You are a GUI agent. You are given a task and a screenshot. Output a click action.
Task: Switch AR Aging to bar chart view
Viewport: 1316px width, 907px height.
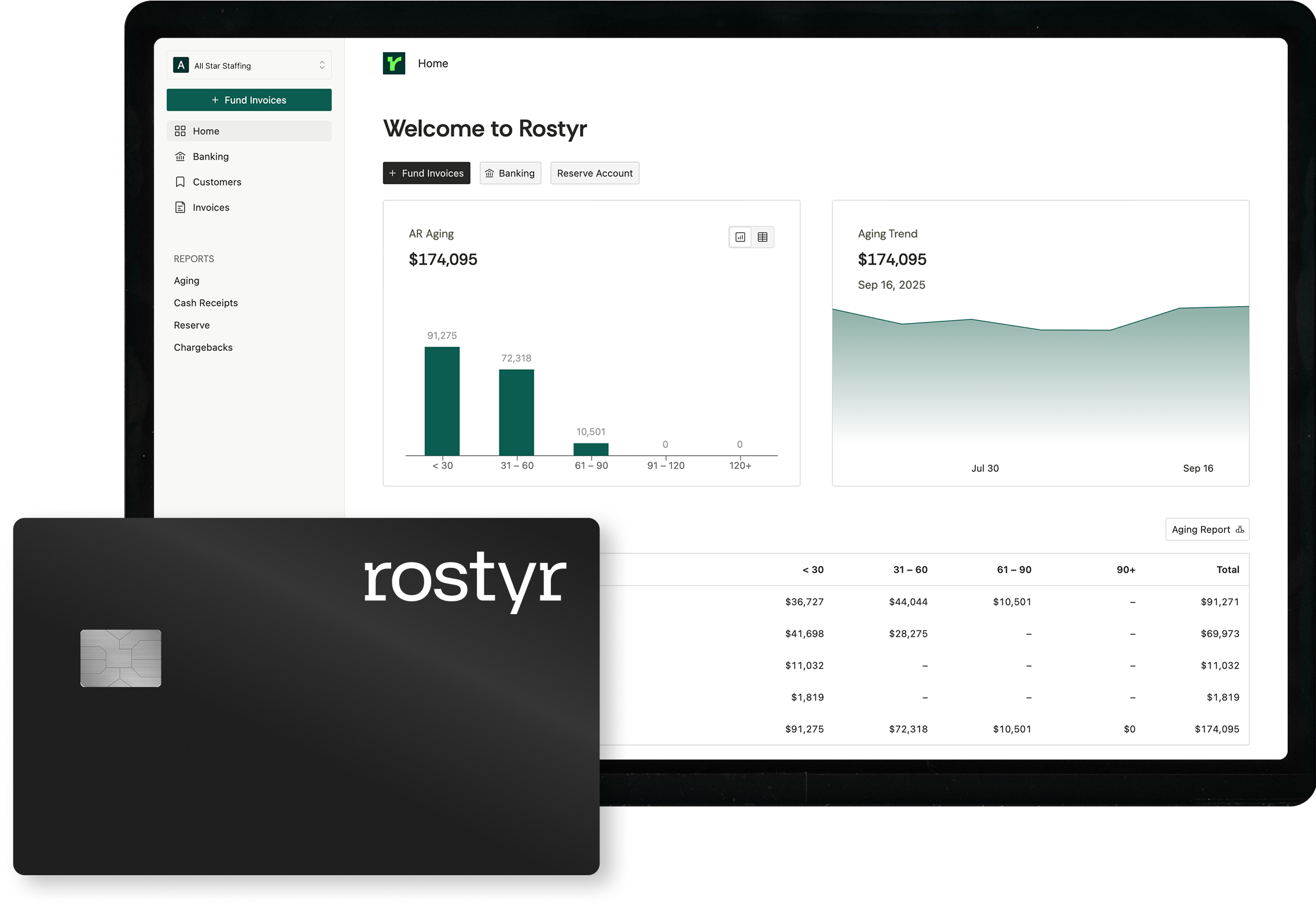[740, 237]
